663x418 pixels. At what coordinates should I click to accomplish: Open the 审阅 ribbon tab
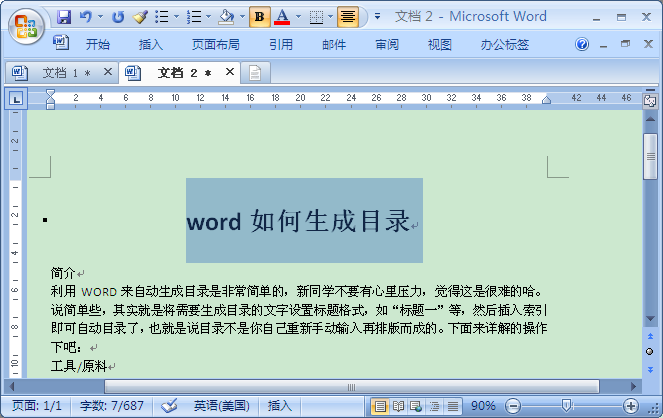tap(387, 44)
